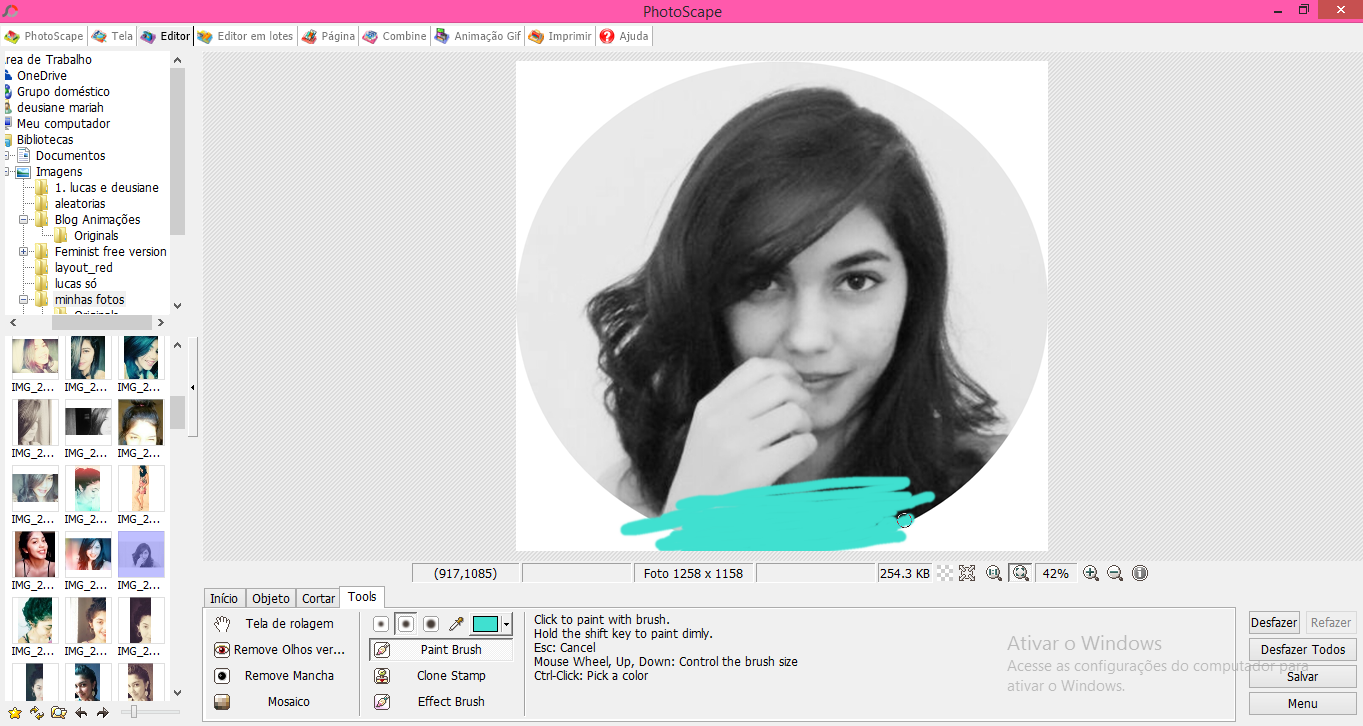Click the Salvar button
The height and width of the screenshot is (726, 1363).
[x=1303, y=676]
